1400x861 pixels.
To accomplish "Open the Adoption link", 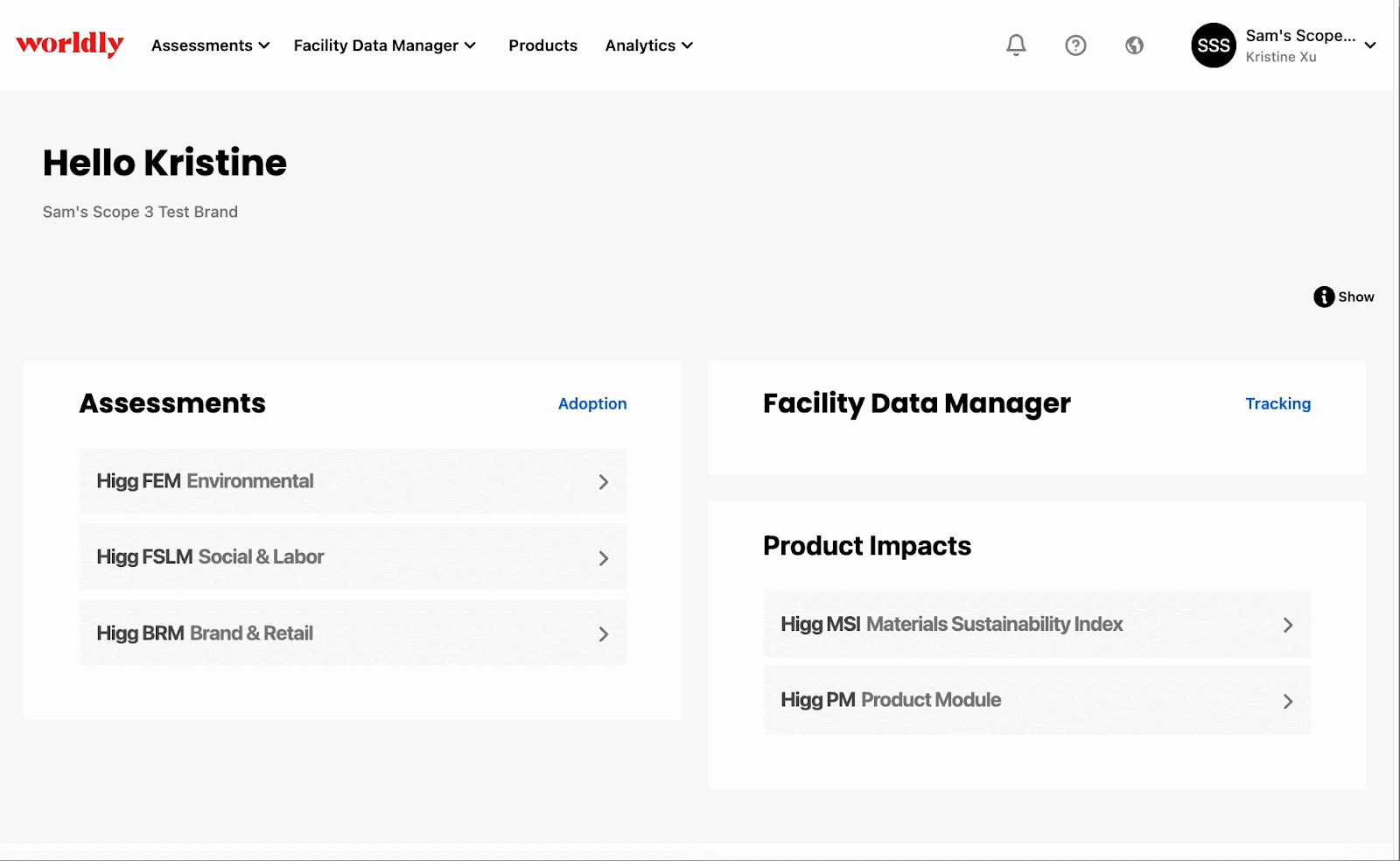I will (592, 403).
